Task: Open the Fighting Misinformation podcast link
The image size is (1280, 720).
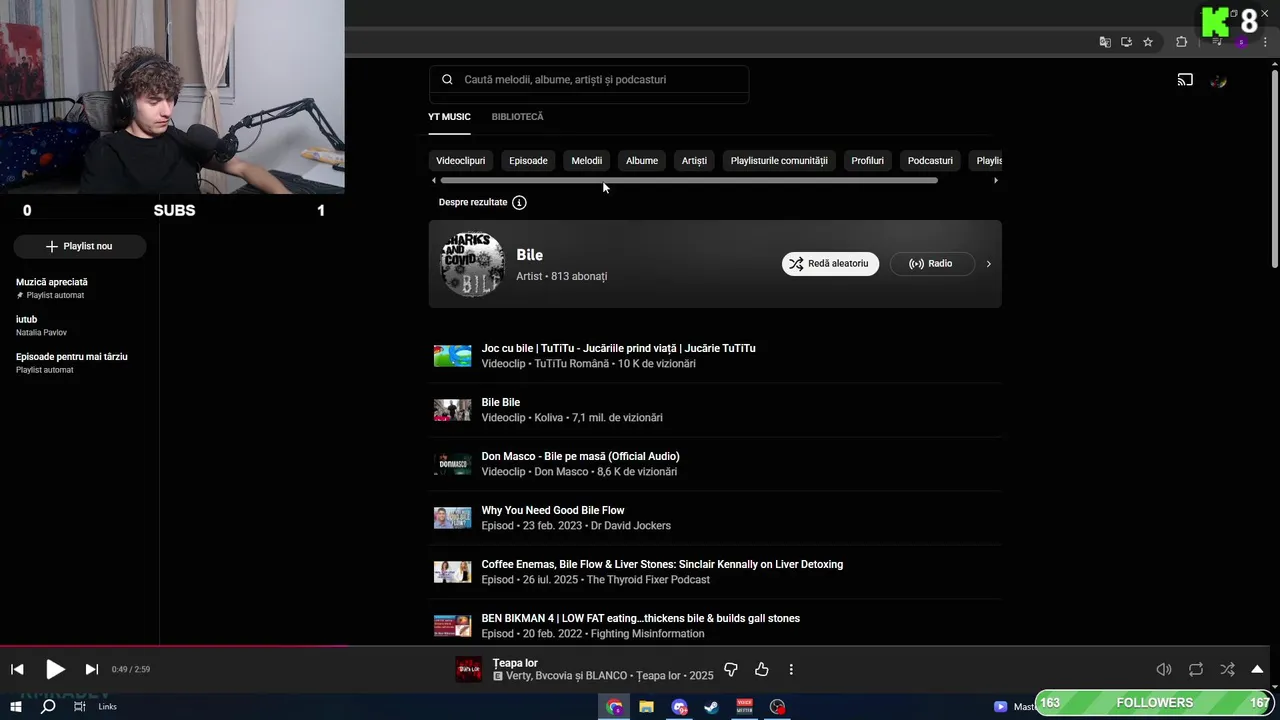Action: click(x=647, y=634)
